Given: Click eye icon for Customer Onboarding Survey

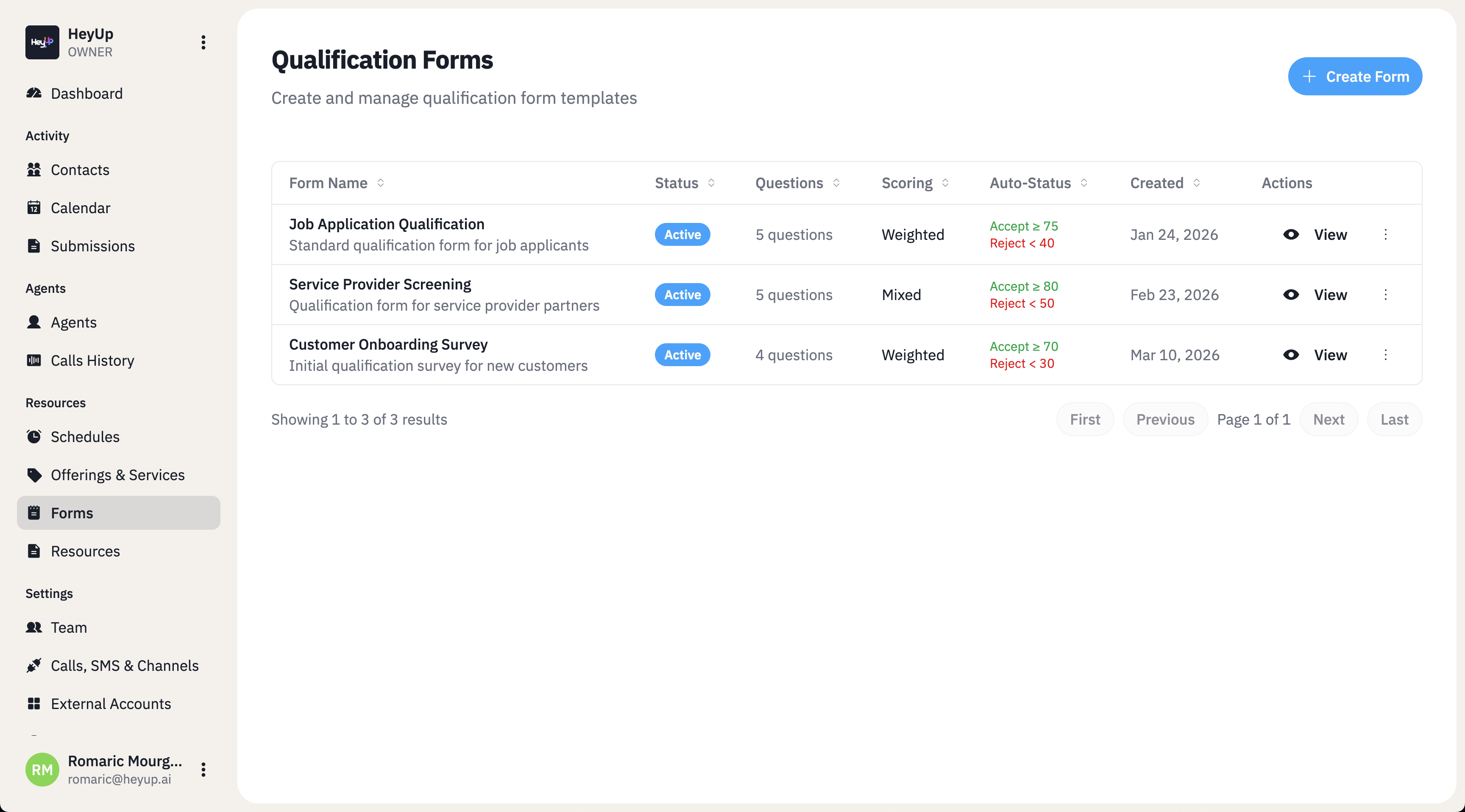Looking at the screenshot, I should (1291, 355).
